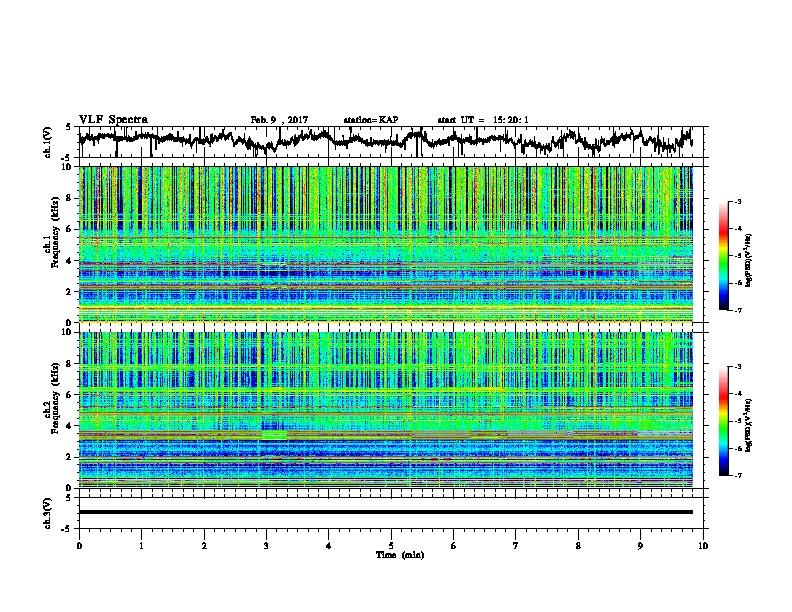
Task: Click the "4" tick on the time axis
Action: click(329, 546)
